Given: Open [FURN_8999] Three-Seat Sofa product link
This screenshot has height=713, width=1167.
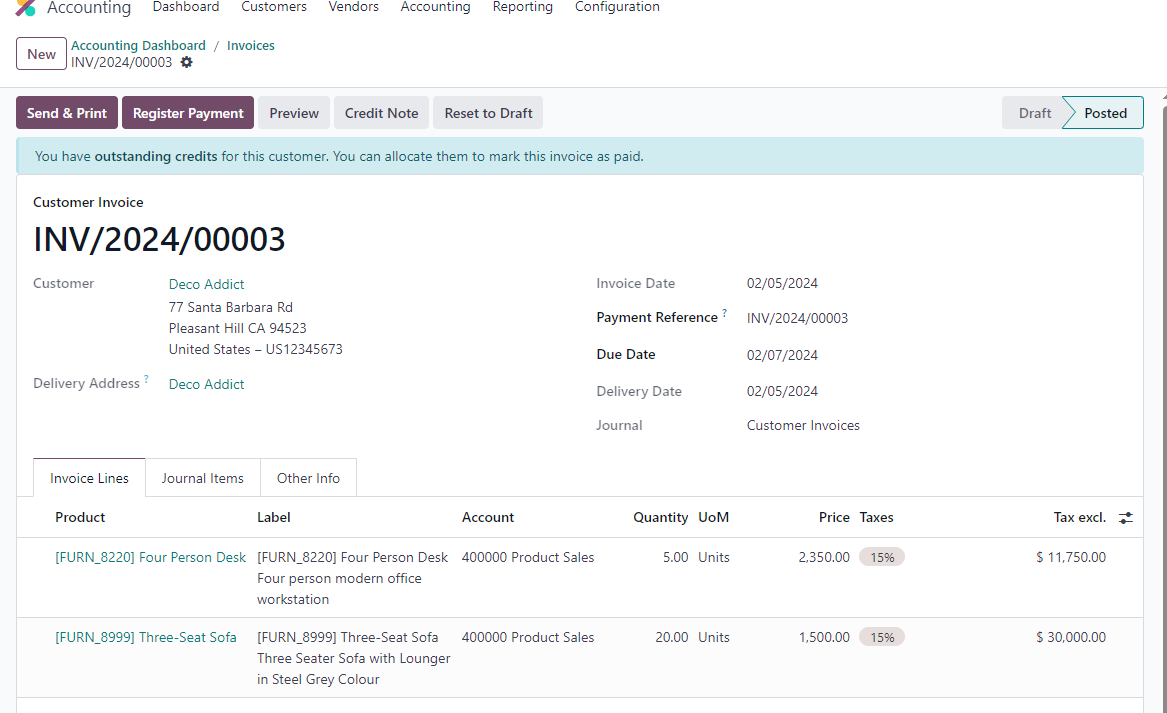Looking at the screenshot, I should (x=146, y=637).
